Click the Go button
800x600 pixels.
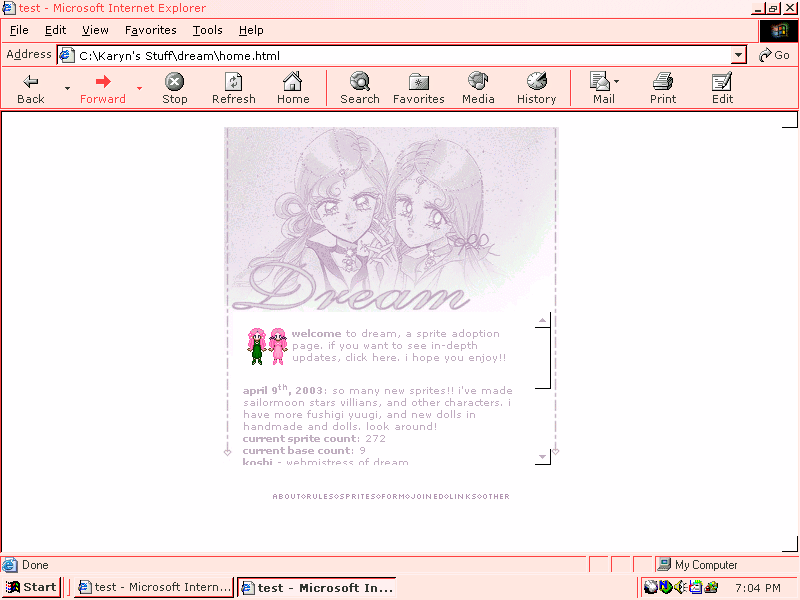[x=774, y=56]
